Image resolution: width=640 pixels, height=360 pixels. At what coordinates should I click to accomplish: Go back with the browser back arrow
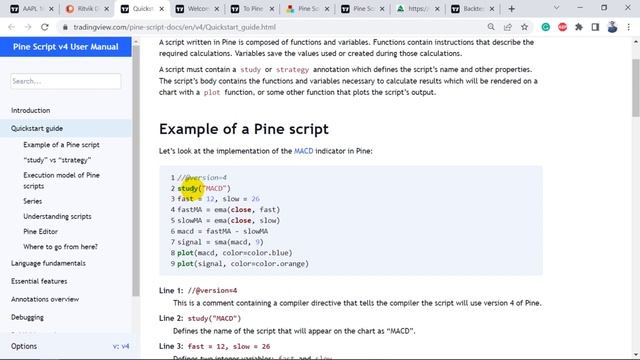pos(11,27)
